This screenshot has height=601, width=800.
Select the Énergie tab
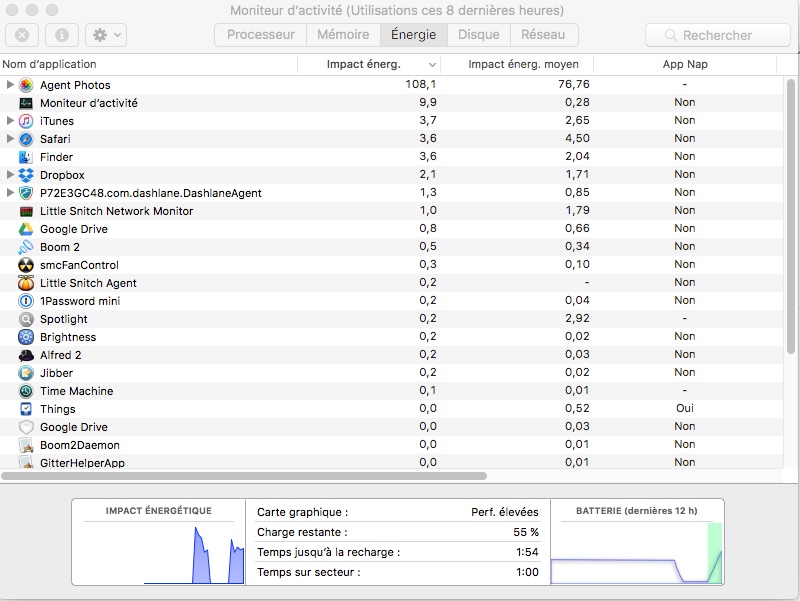pyautogui.click(x=414, y=35)
